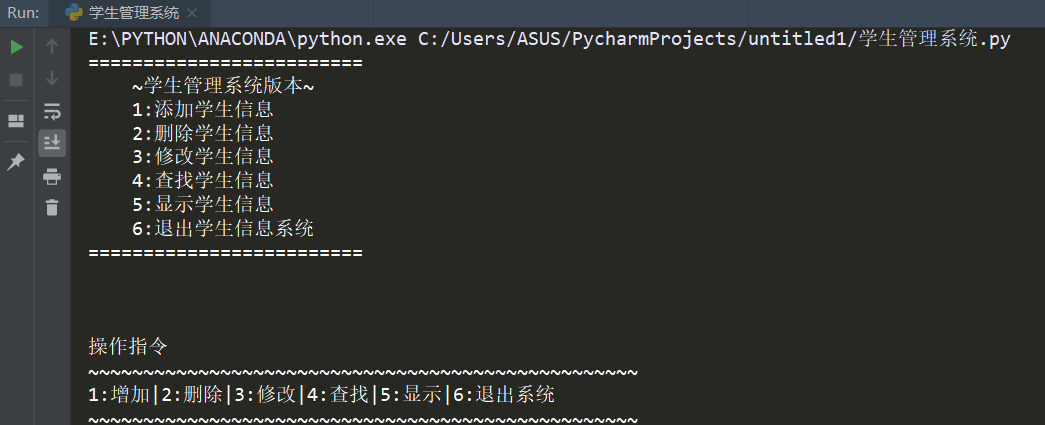1045x425 pixels.
Task: Toggle Soft-Wrap for console output
Action: click(52, 111)
